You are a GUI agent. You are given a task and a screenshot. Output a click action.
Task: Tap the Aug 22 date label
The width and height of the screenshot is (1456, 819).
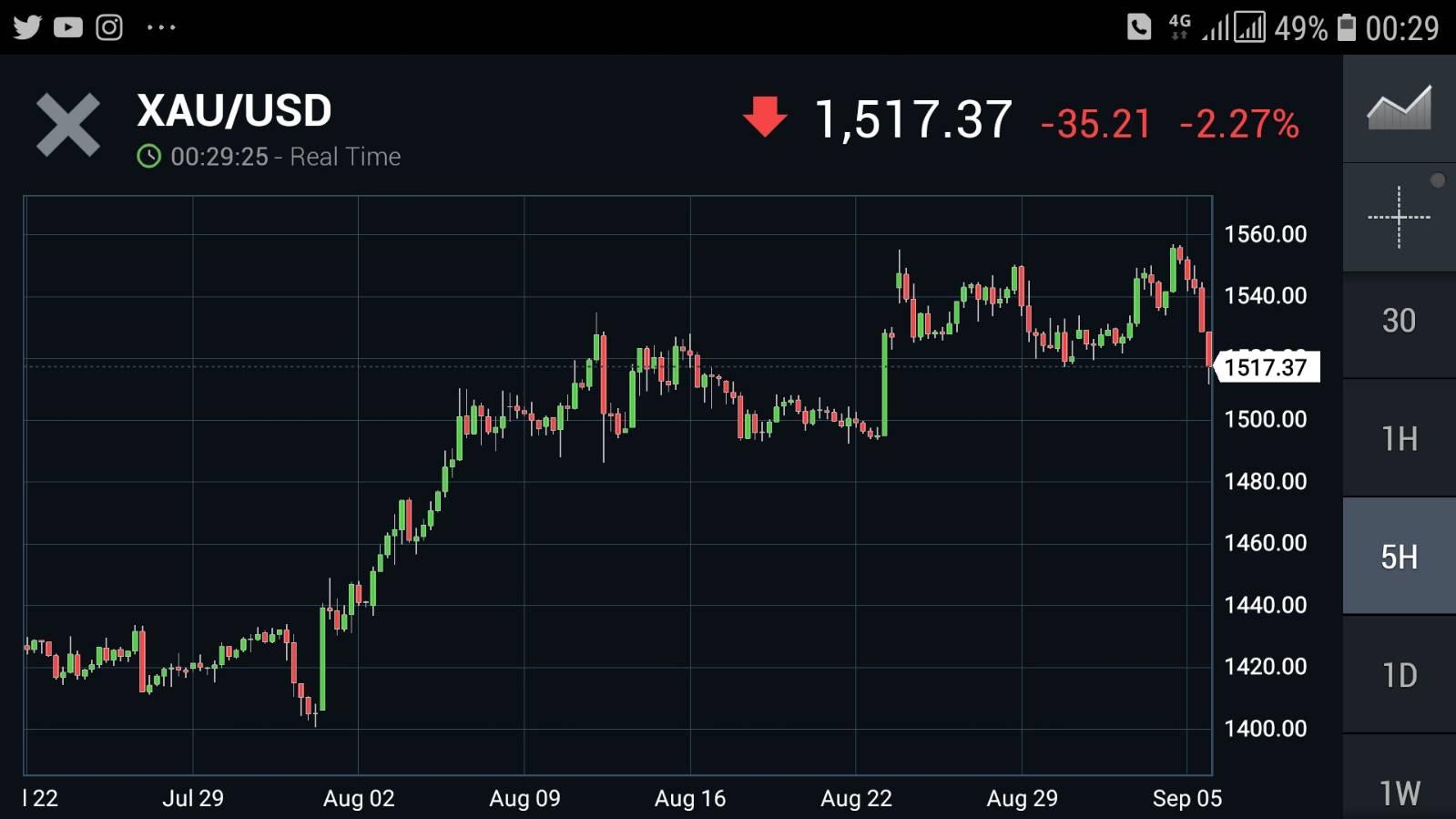(x=856, y=799)
